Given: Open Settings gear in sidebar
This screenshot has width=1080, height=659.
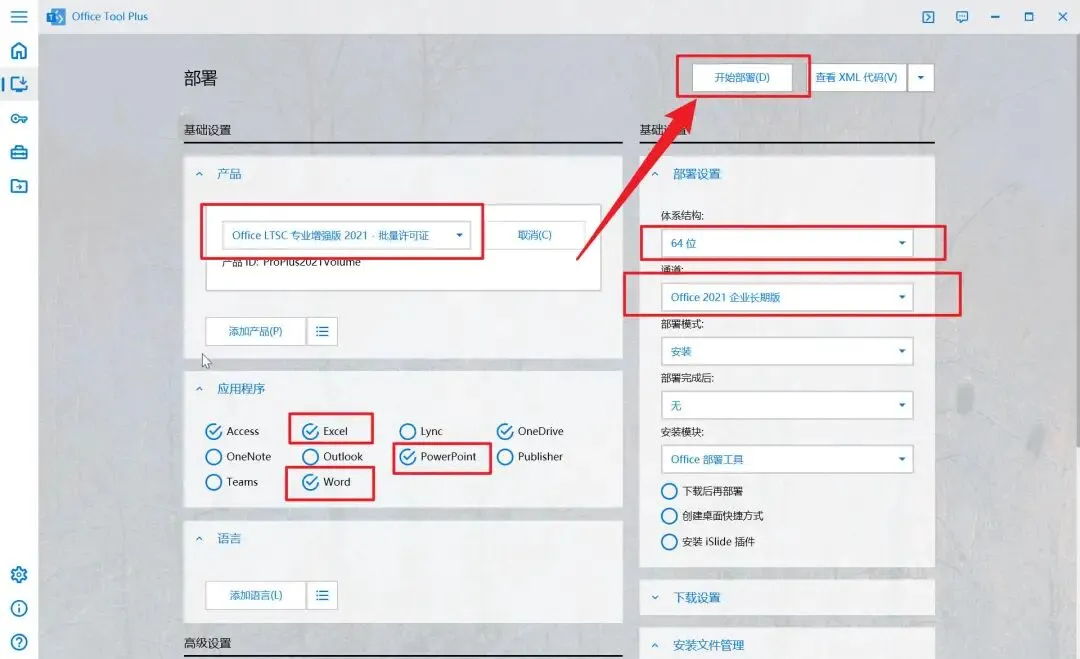Looking at the screenshot, I should 19,574.
